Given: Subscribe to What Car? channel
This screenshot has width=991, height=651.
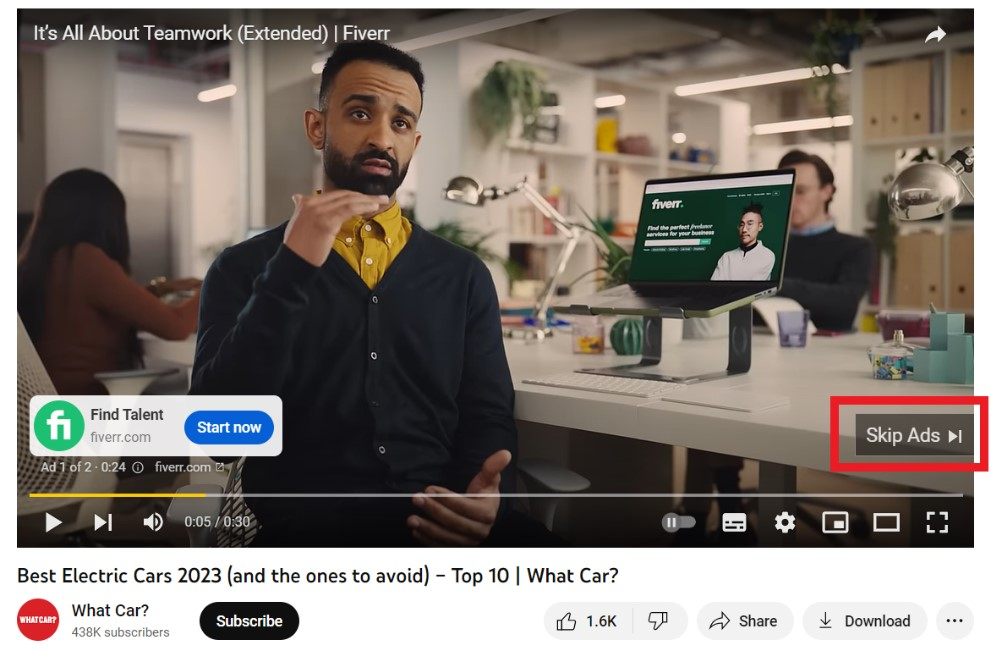Looking at the screenshot, I should (x=249, y=621).
